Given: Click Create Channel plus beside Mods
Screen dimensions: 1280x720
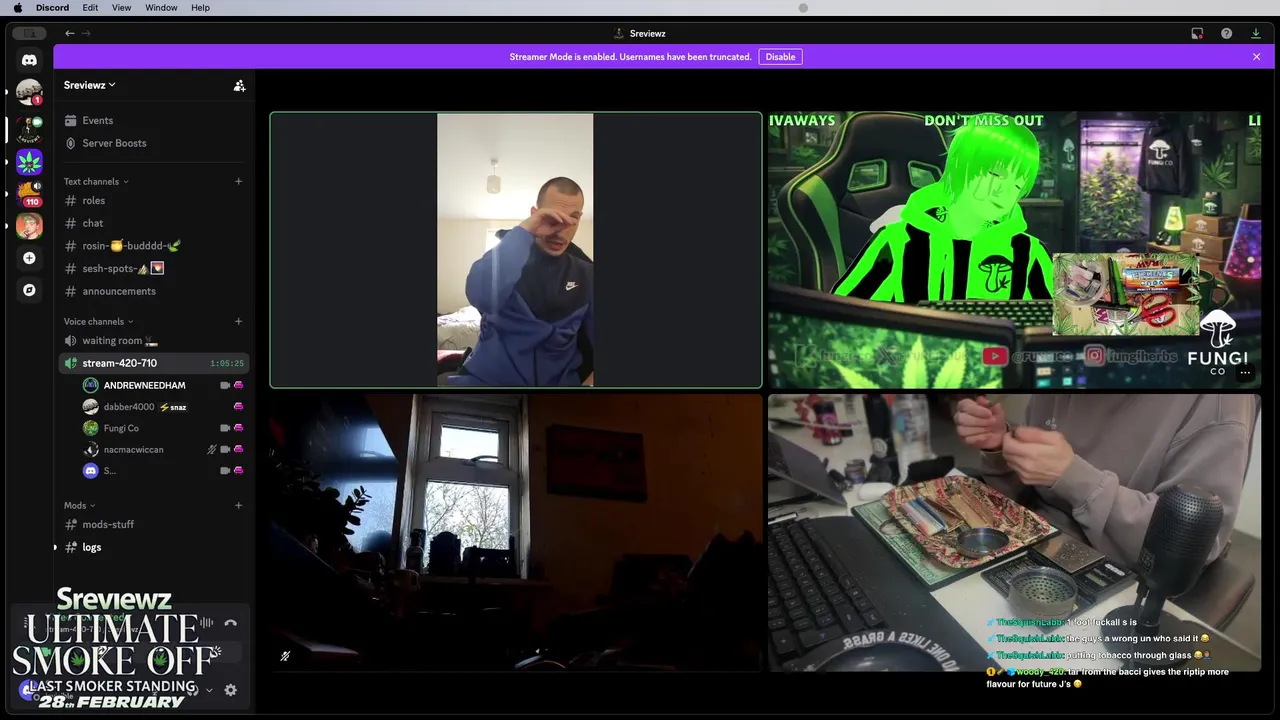Looking at the screenshot, I should click(238, 505).
